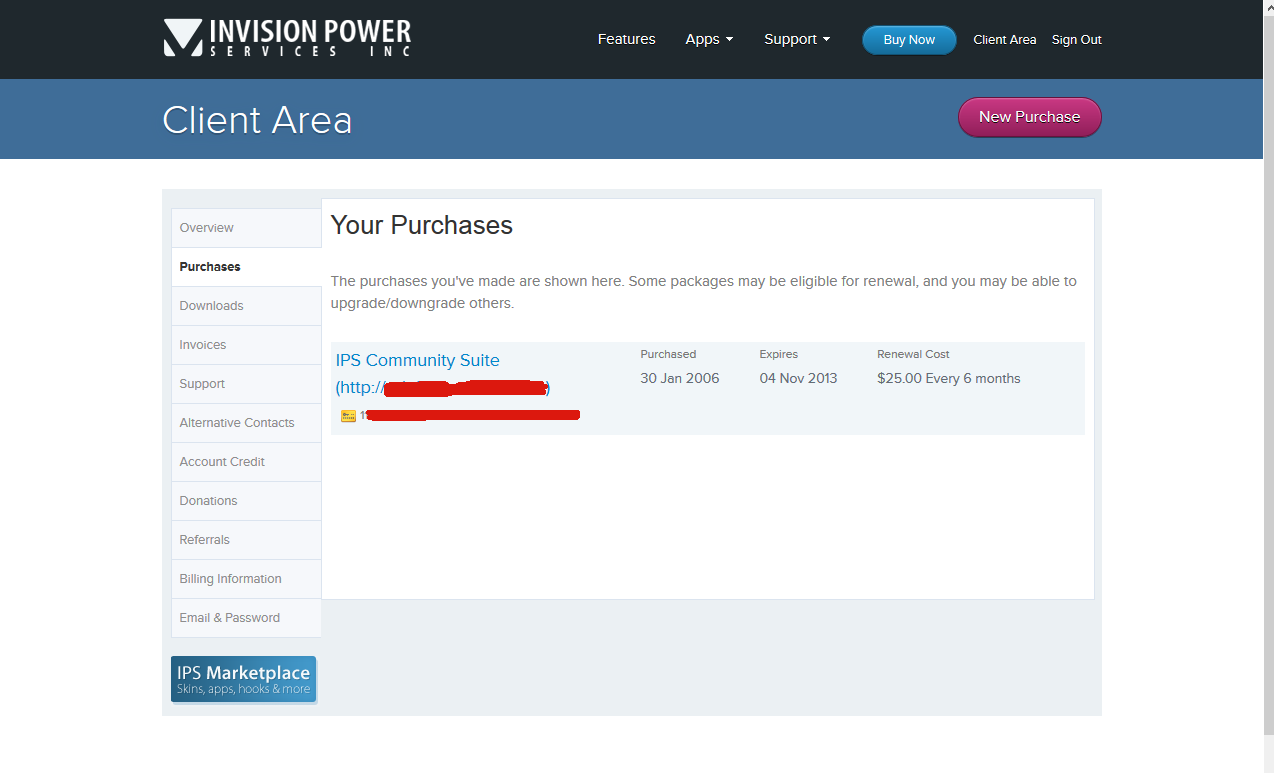
Task: Open the Overview sidebar tab
Action: [x=246, y=228]
